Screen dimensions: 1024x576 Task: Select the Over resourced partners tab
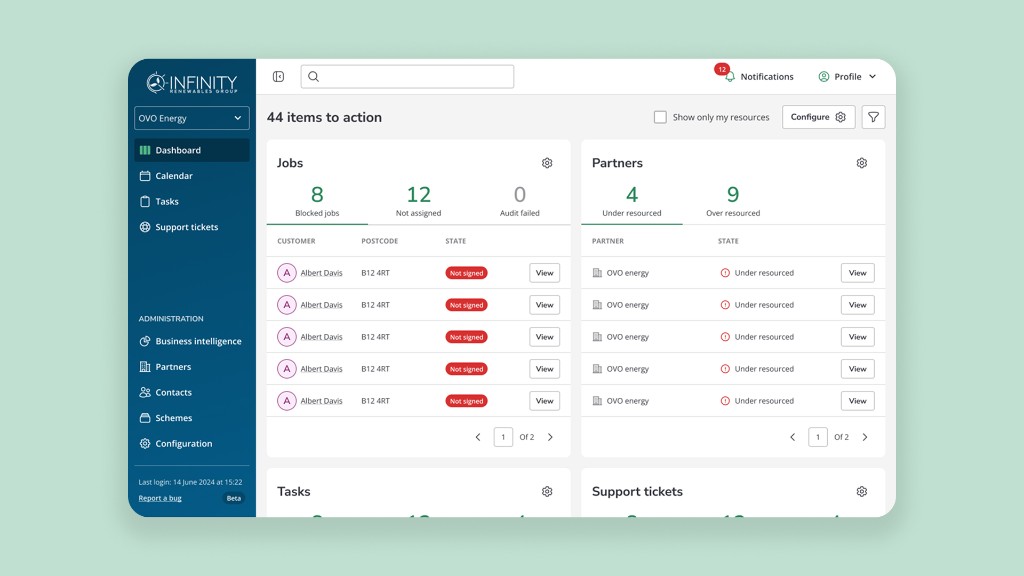(x=733, y=201)
